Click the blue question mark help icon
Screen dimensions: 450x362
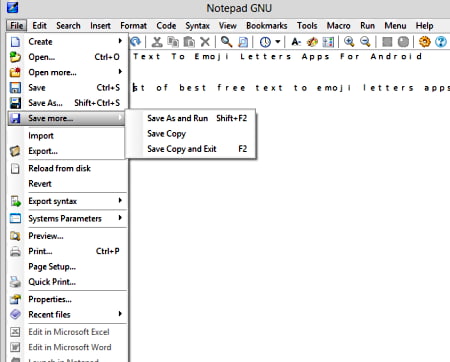click(x=441, y=42)
